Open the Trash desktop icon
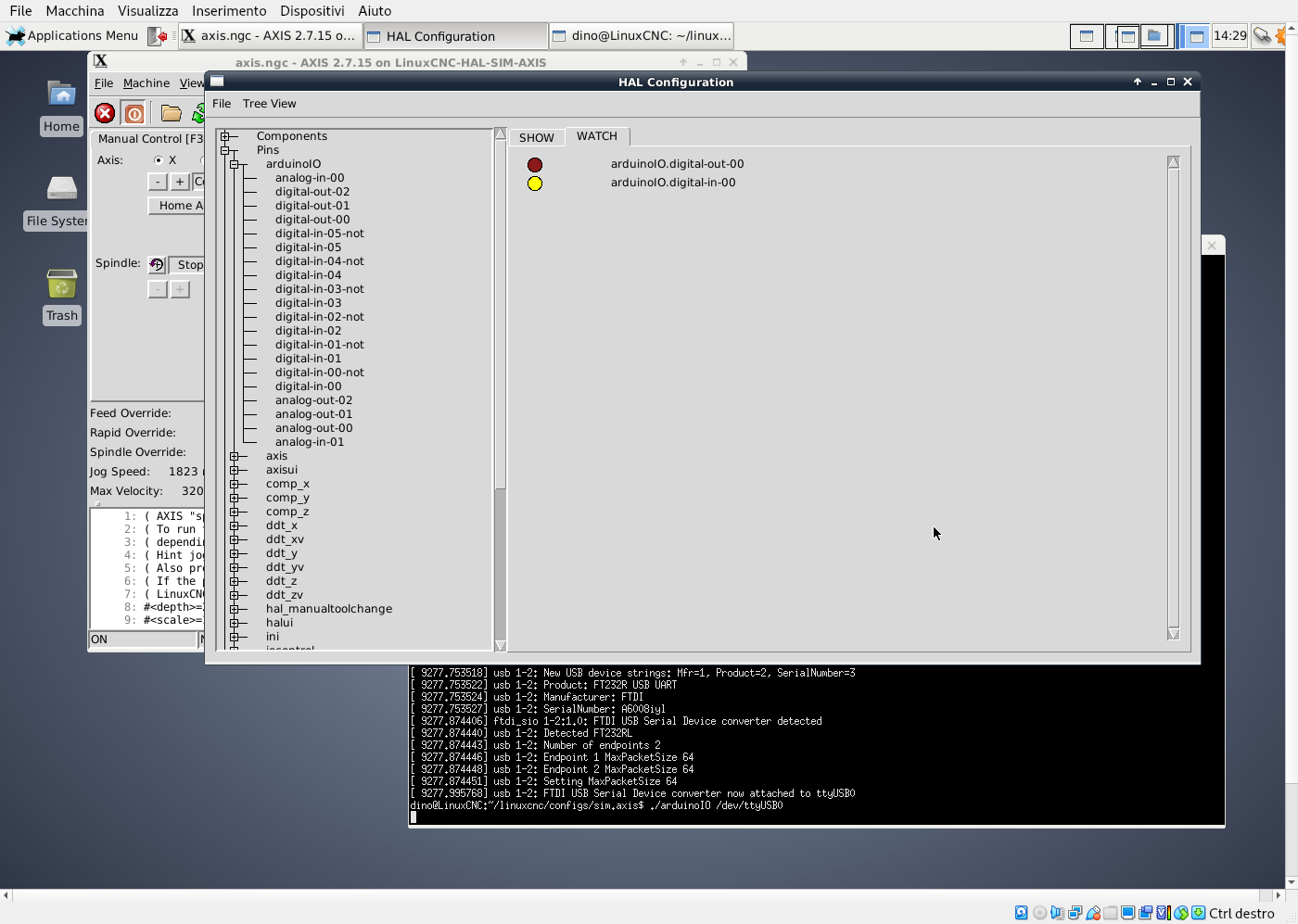Viewport: 1298px width, 924px height. [x=61, y=283]
